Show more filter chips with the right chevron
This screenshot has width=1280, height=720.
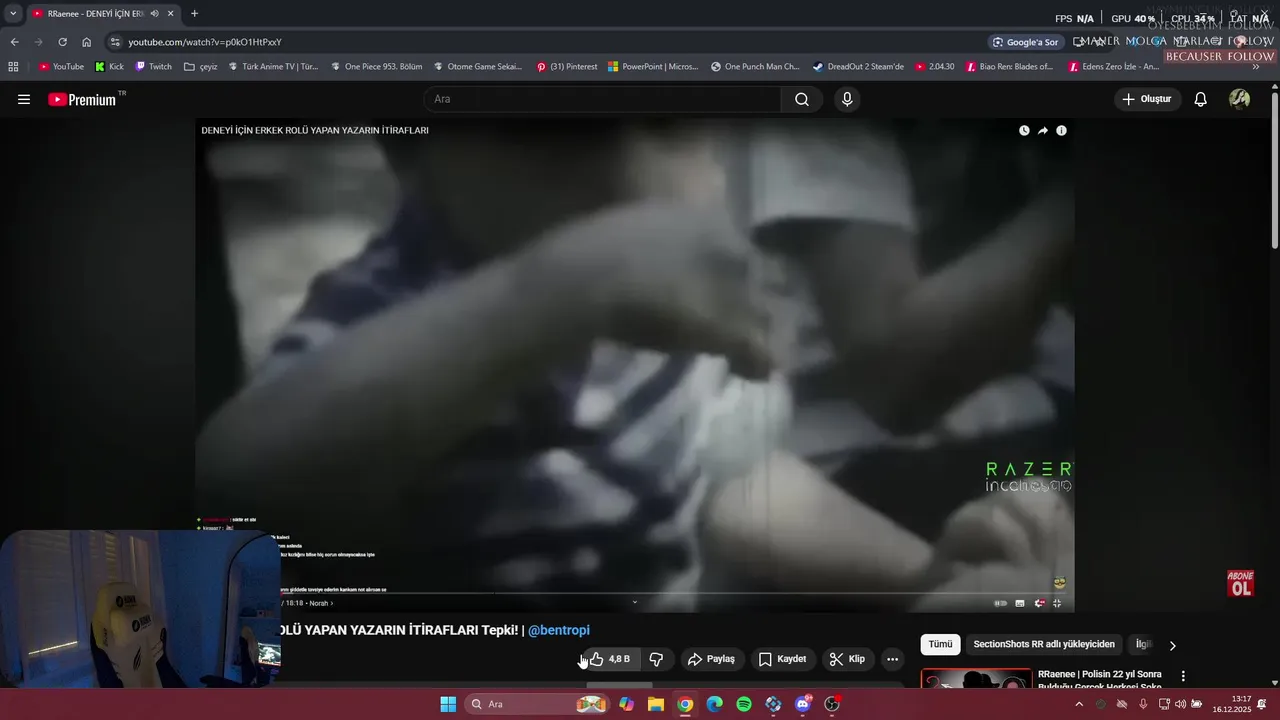point(1172,645)
